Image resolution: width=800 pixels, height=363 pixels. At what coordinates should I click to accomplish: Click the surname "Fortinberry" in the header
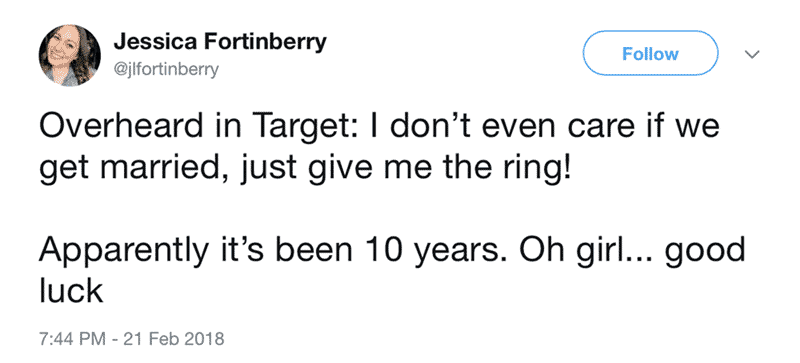(265, 42)
